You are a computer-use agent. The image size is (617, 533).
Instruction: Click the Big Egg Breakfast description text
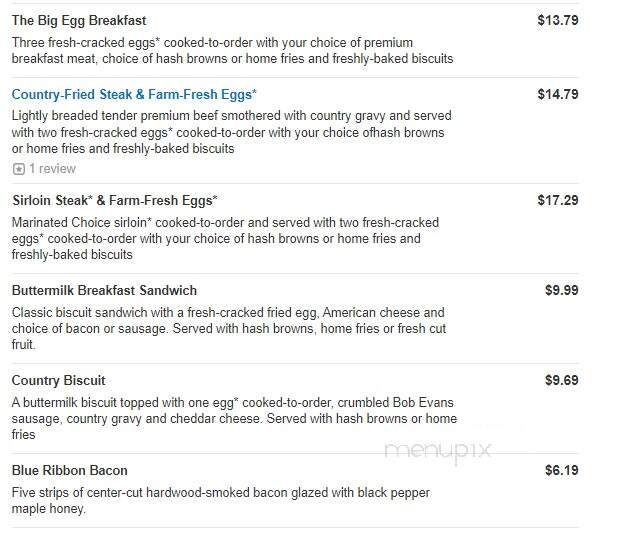coord(232,50)
